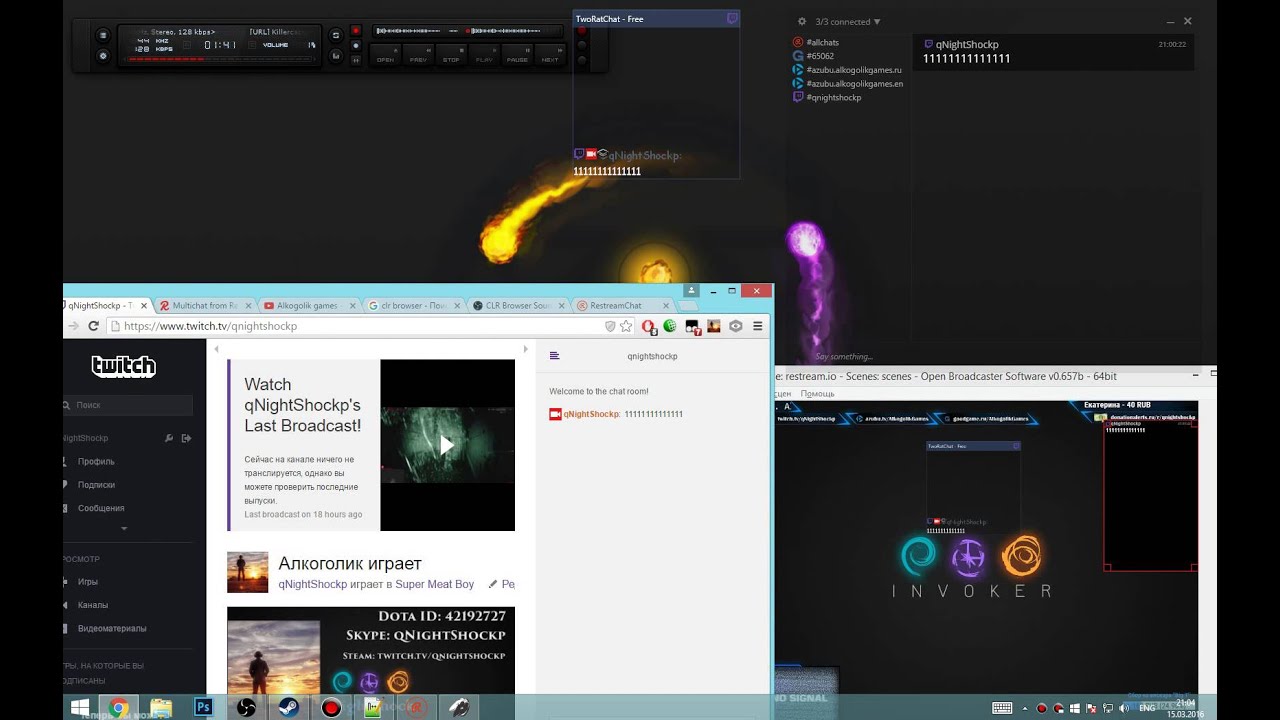Close the 'Multichat from Re' tab
This screenshot has height=720, width=1280.
(x=248, y=306)
